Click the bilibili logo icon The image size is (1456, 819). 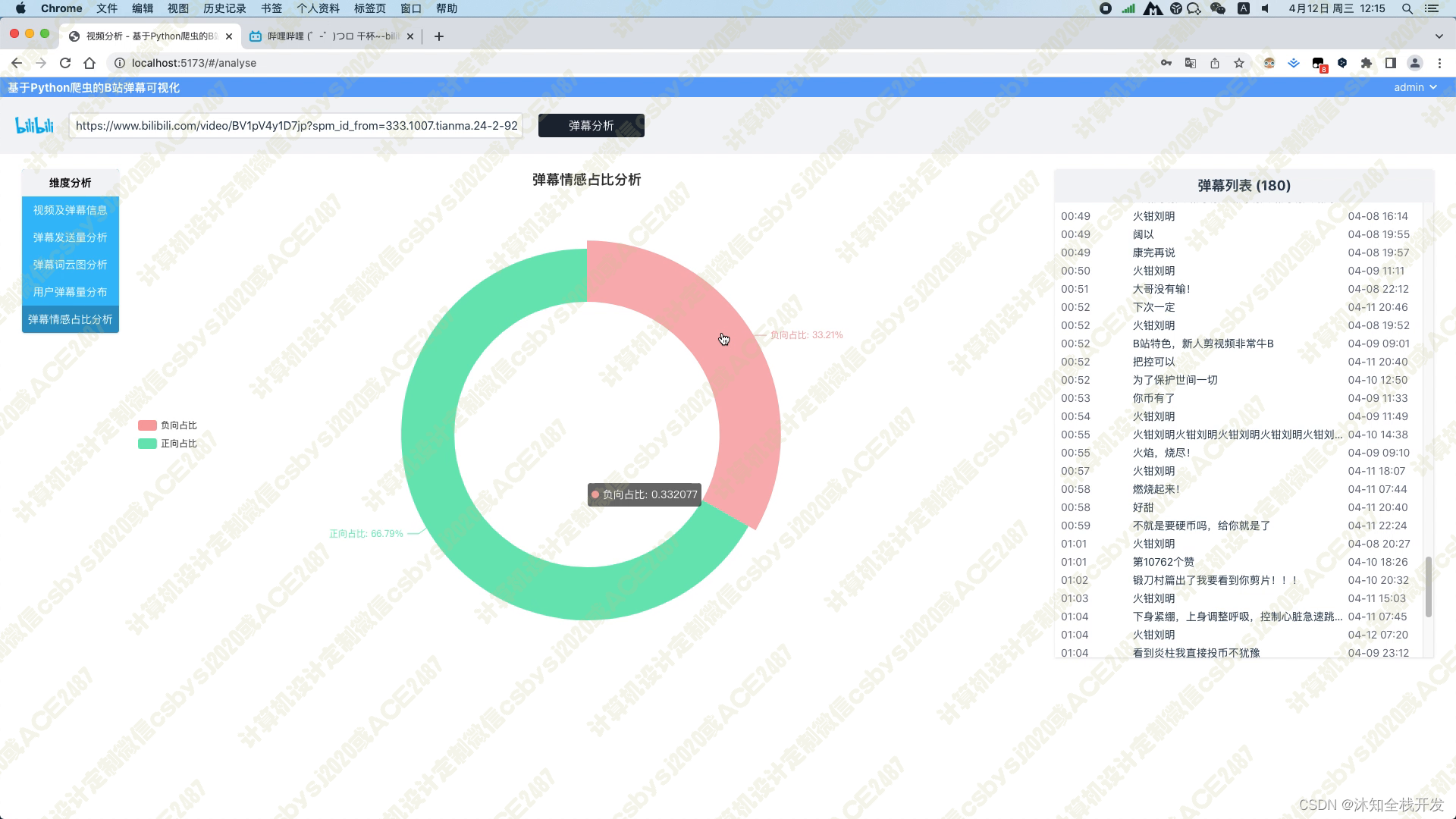35,125
